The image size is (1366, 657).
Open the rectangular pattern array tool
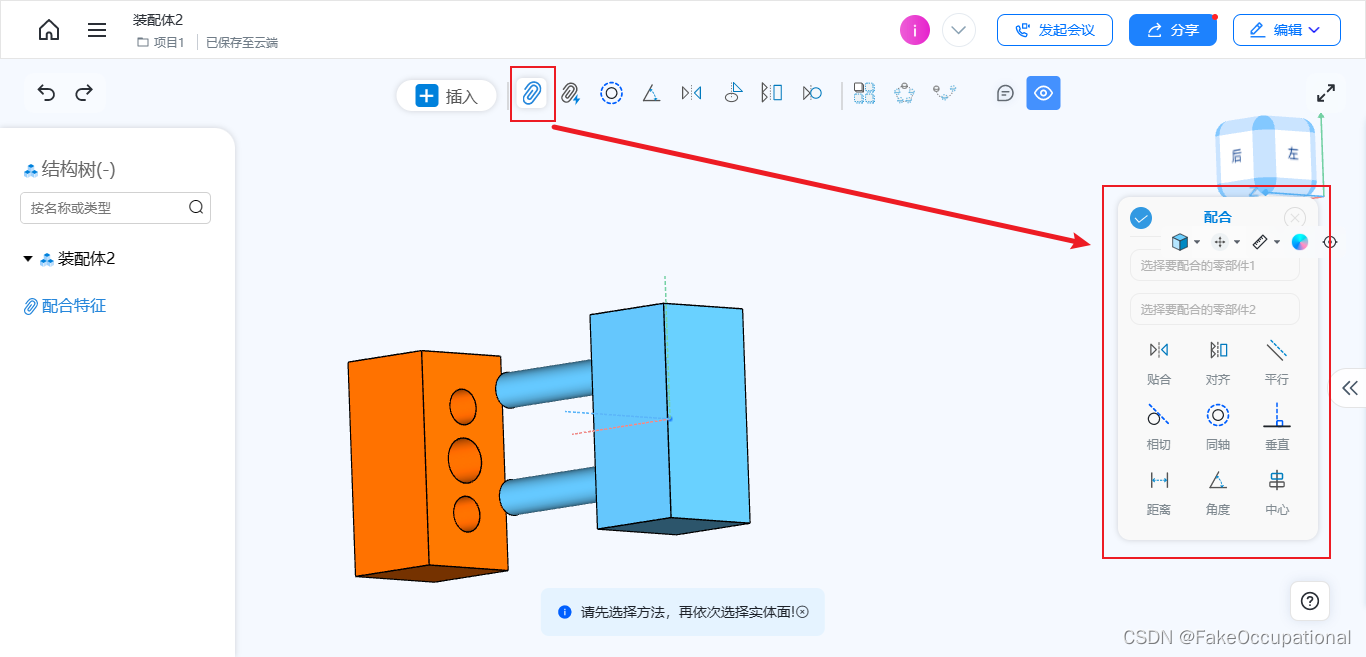864,93
